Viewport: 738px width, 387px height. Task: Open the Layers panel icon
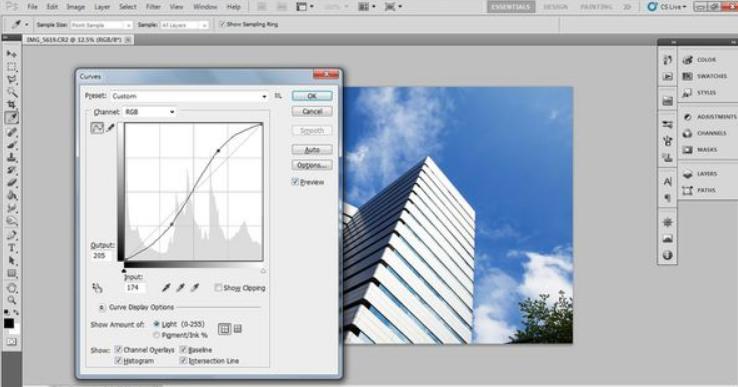(x=688, y=174)
